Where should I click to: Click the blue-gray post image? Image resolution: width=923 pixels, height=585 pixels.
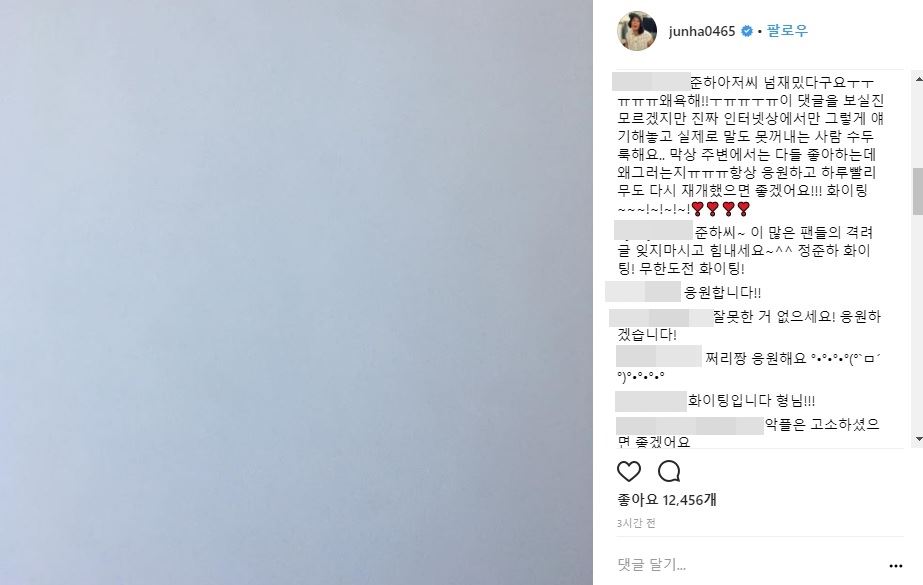coord(296,292)
